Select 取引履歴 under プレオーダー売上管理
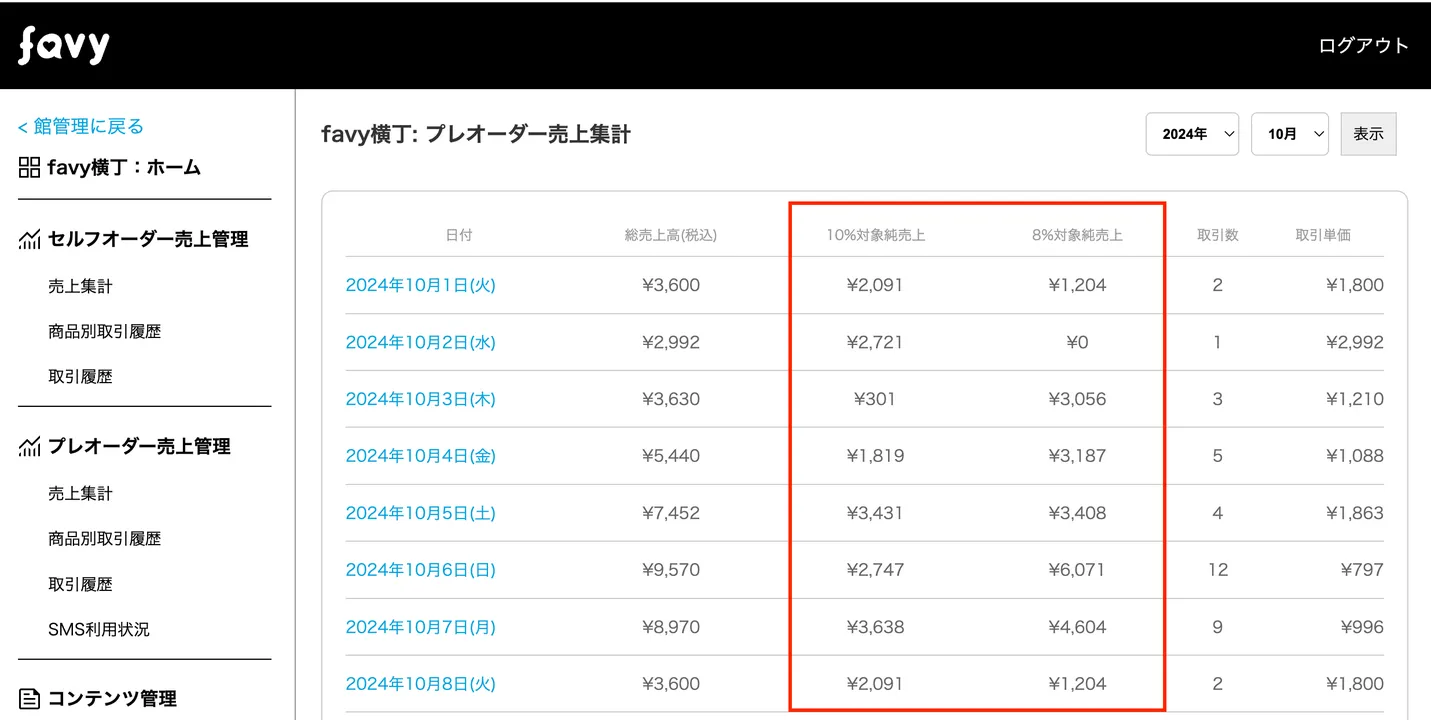 coord(80,583)
